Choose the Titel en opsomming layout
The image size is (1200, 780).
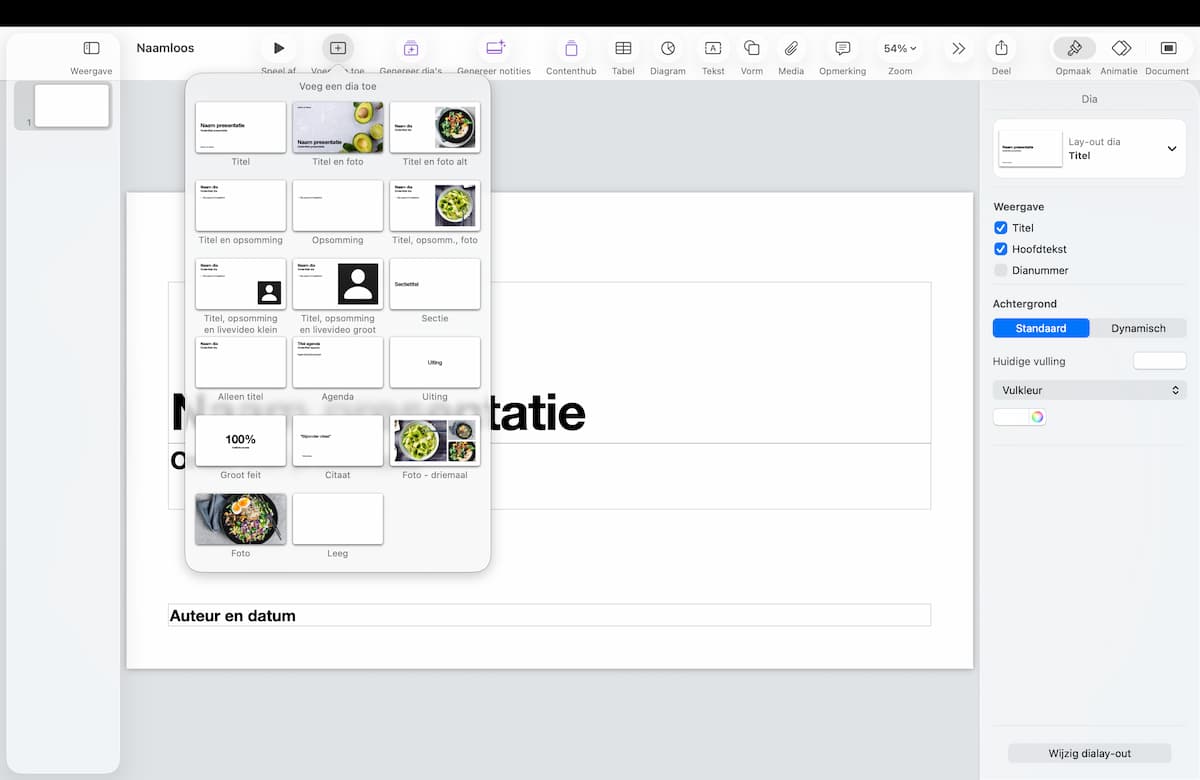click(241, 205)
